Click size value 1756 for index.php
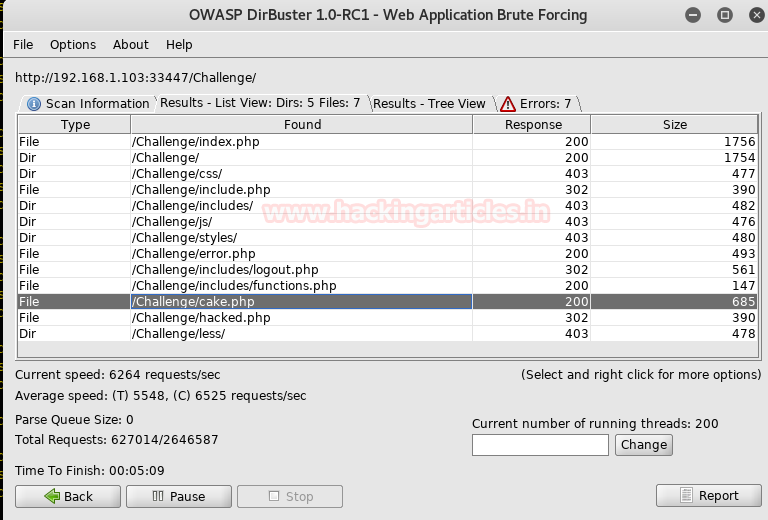This screenshot has height=520, width=768. (739, 142)
